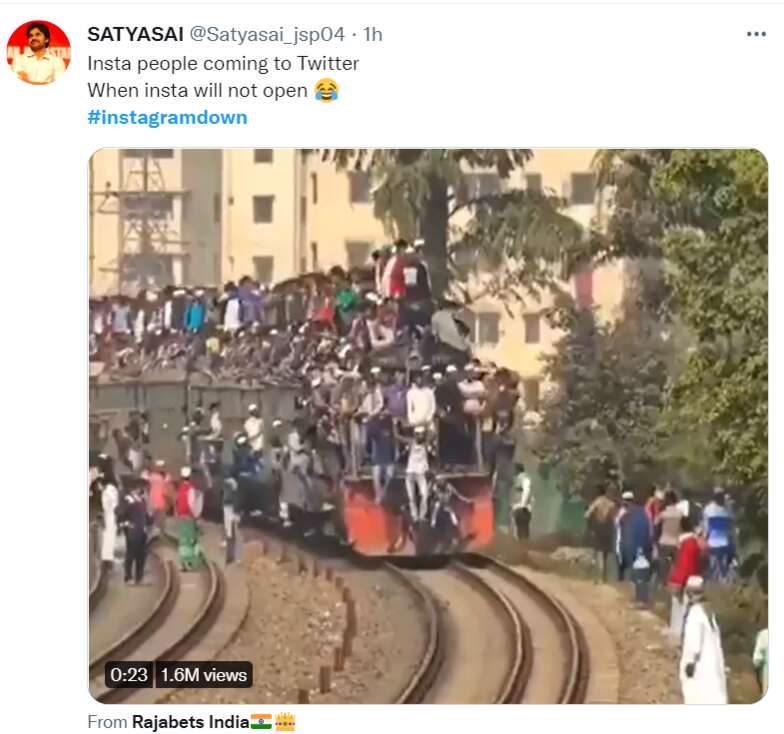Viewport: 784px width, 734px height.
Task: Open the @Satyasai_jsp04 handle
Action: (267, 34)
